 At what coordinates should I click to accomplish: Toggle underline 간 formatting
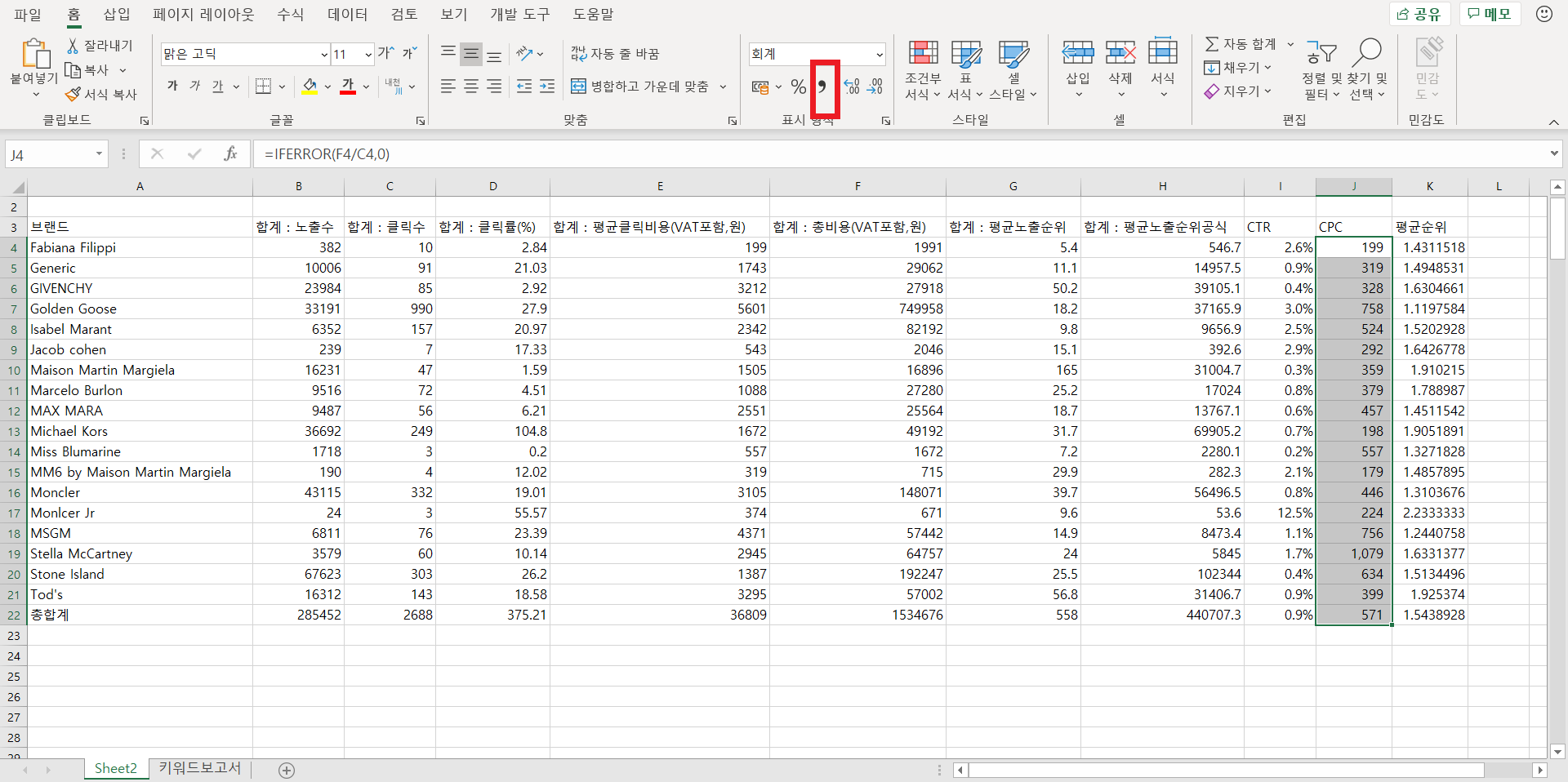(x=217, y=86)
